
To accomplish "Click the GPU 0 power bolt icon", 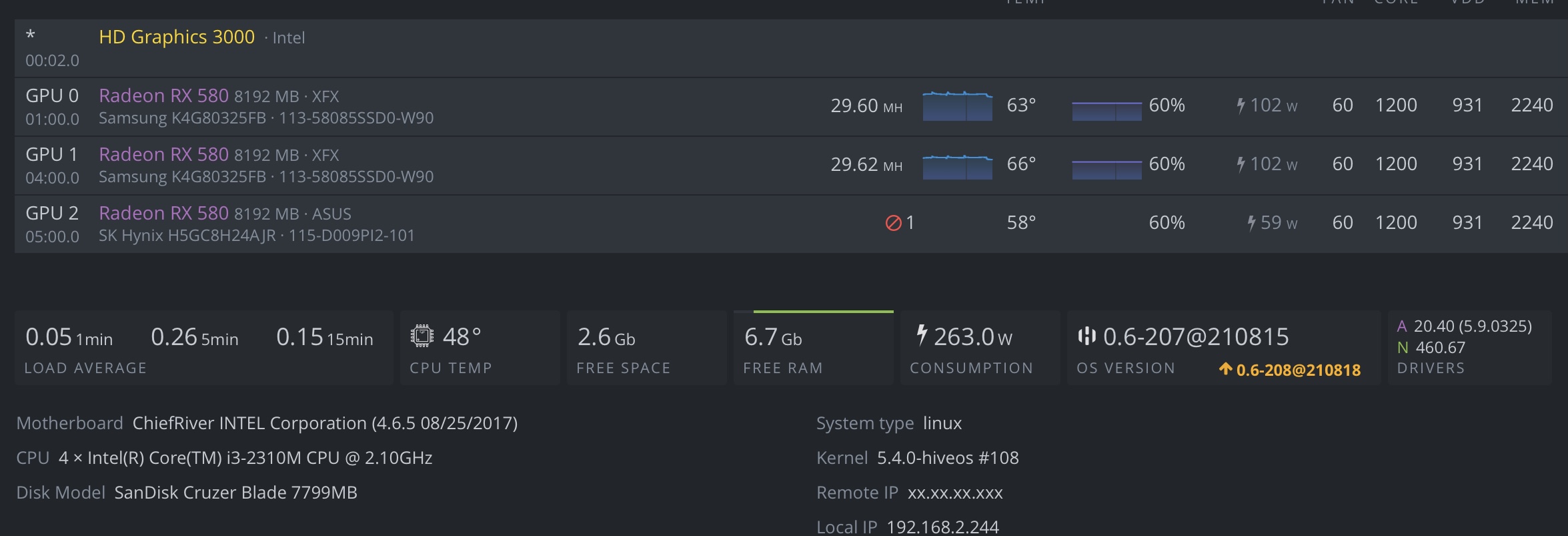I will coord(1241,105).
